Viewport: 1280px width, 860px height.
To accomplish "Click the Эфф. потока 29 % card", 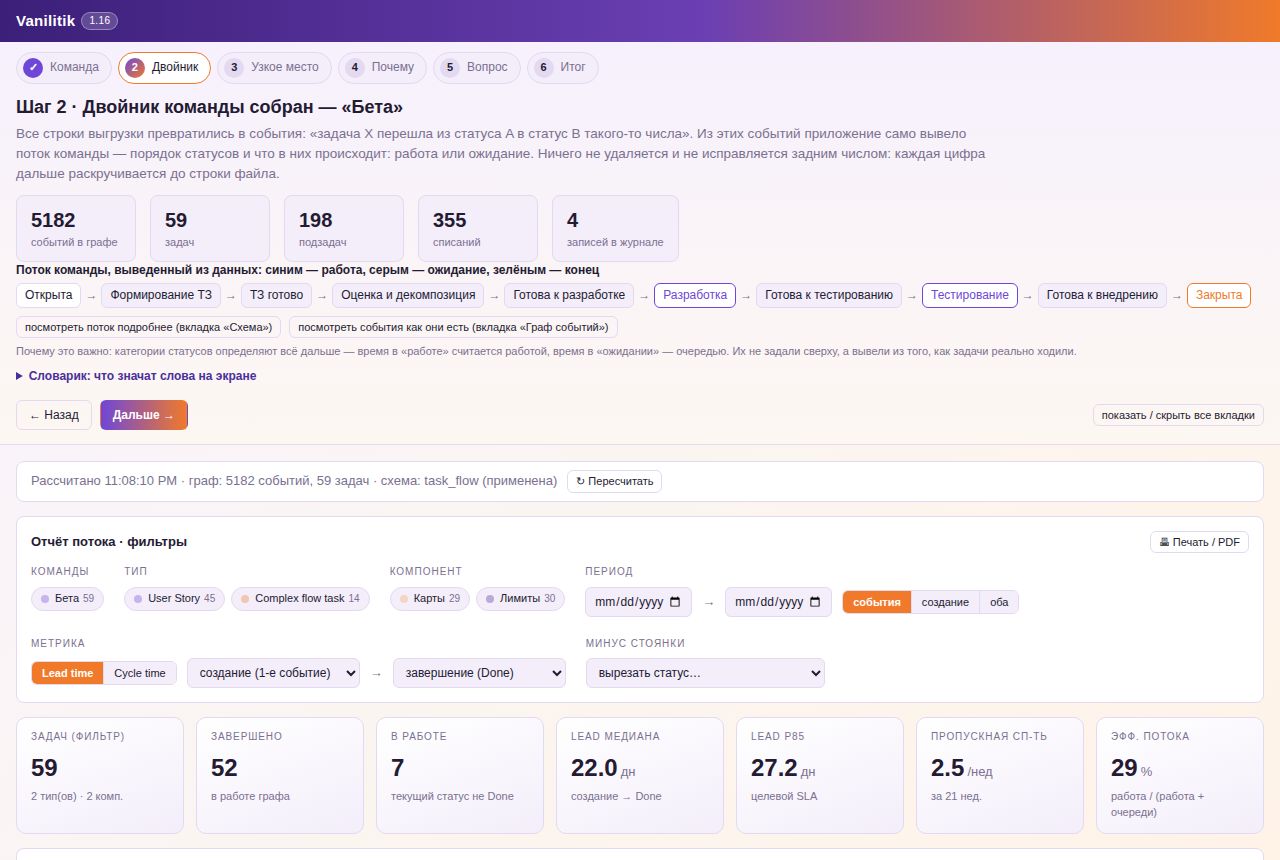I will click(x=1180, y=775).
